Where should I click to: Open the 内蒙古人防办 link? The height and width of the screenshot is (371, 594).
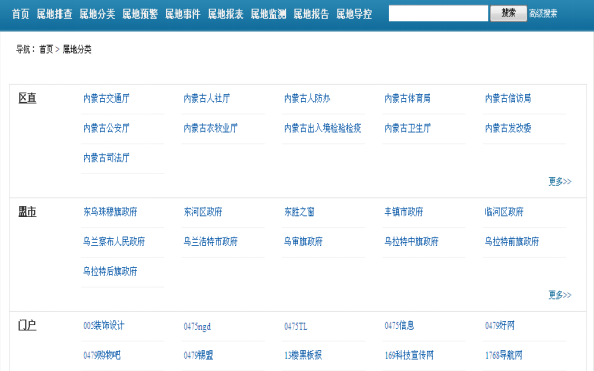pyautogui.click(x=307, y=99)
